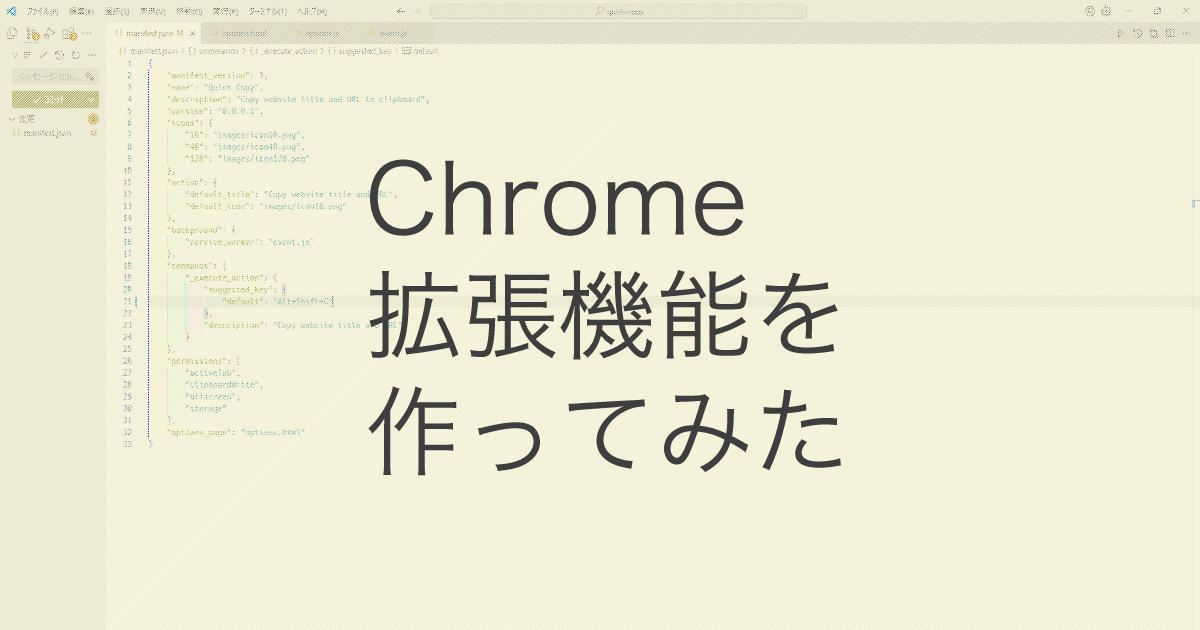
Task: Click the settings gear icon in title bar
Action: pyautogui.click(x=1106, y=11)
